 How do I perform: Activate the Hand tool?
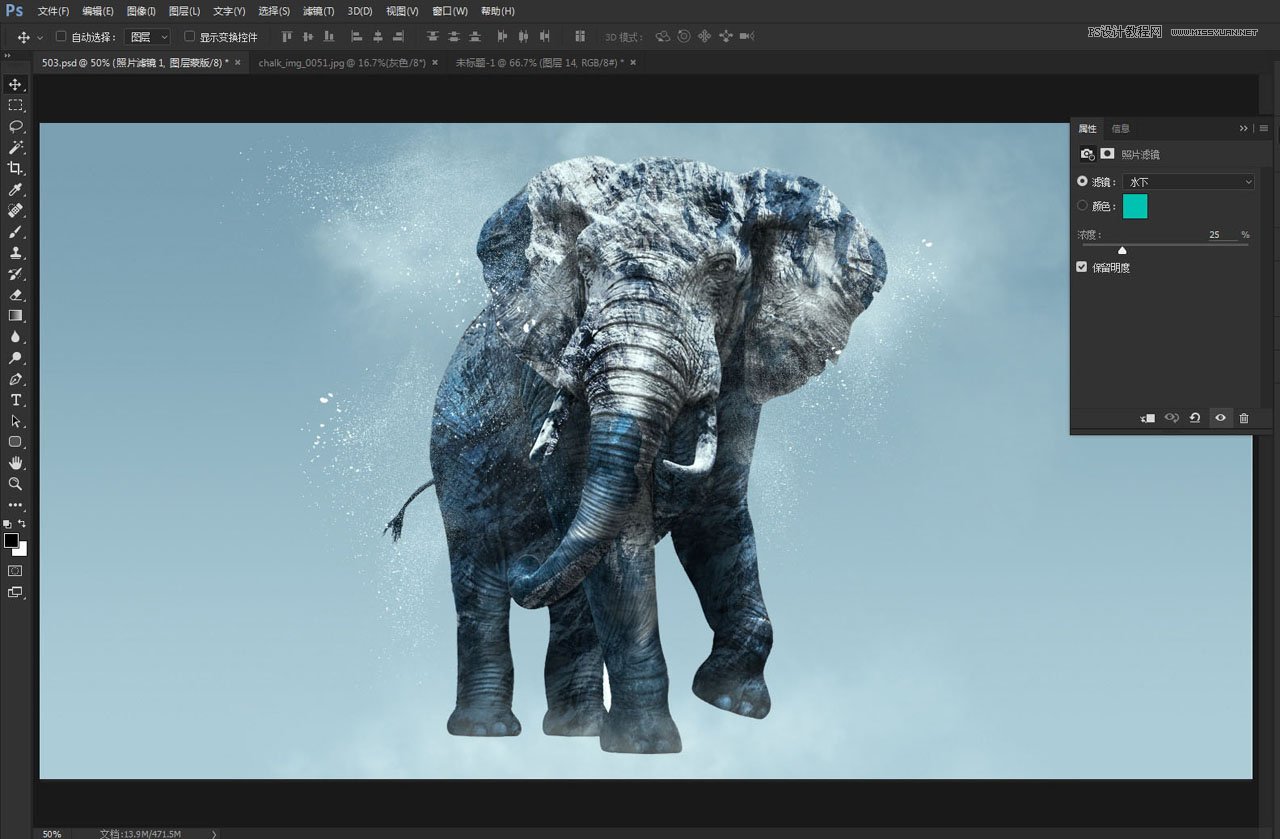[16, 462]
